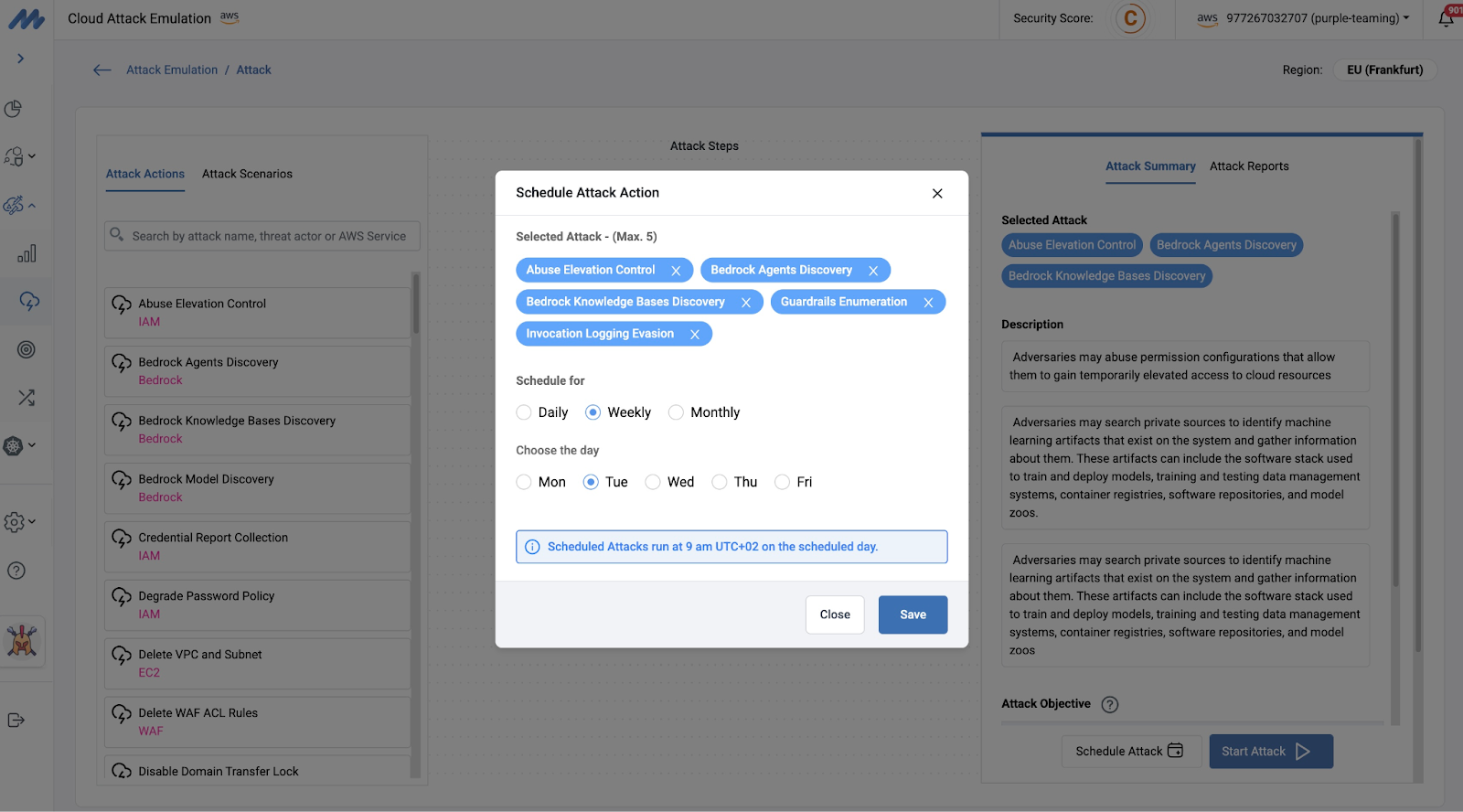Switch to the Attack Summary tab
The height and width of the screenshot is (812, 1463).
coord(1150,166)
